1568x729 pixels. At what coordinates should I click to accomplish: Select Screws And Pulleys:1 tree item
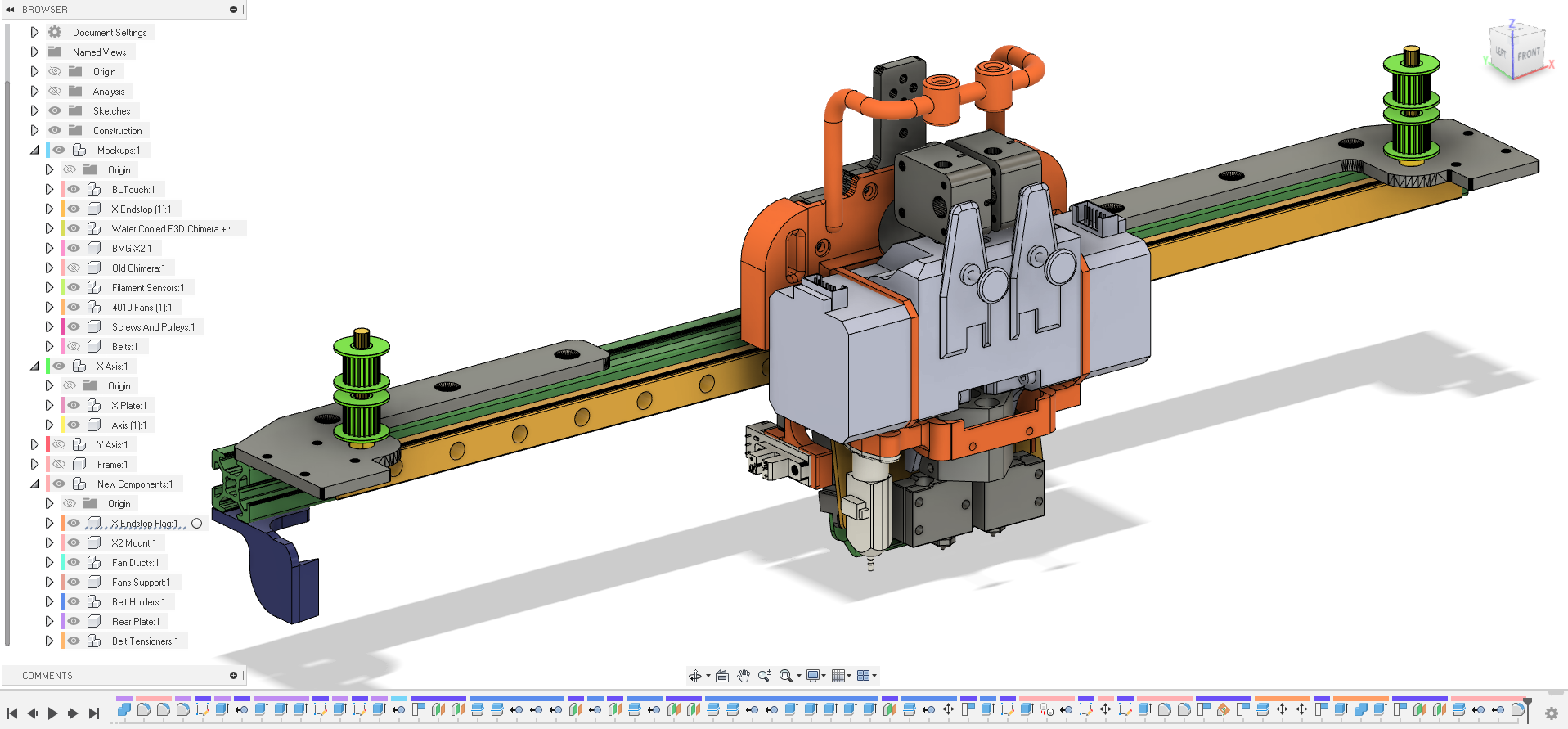(x=154, y=327)
